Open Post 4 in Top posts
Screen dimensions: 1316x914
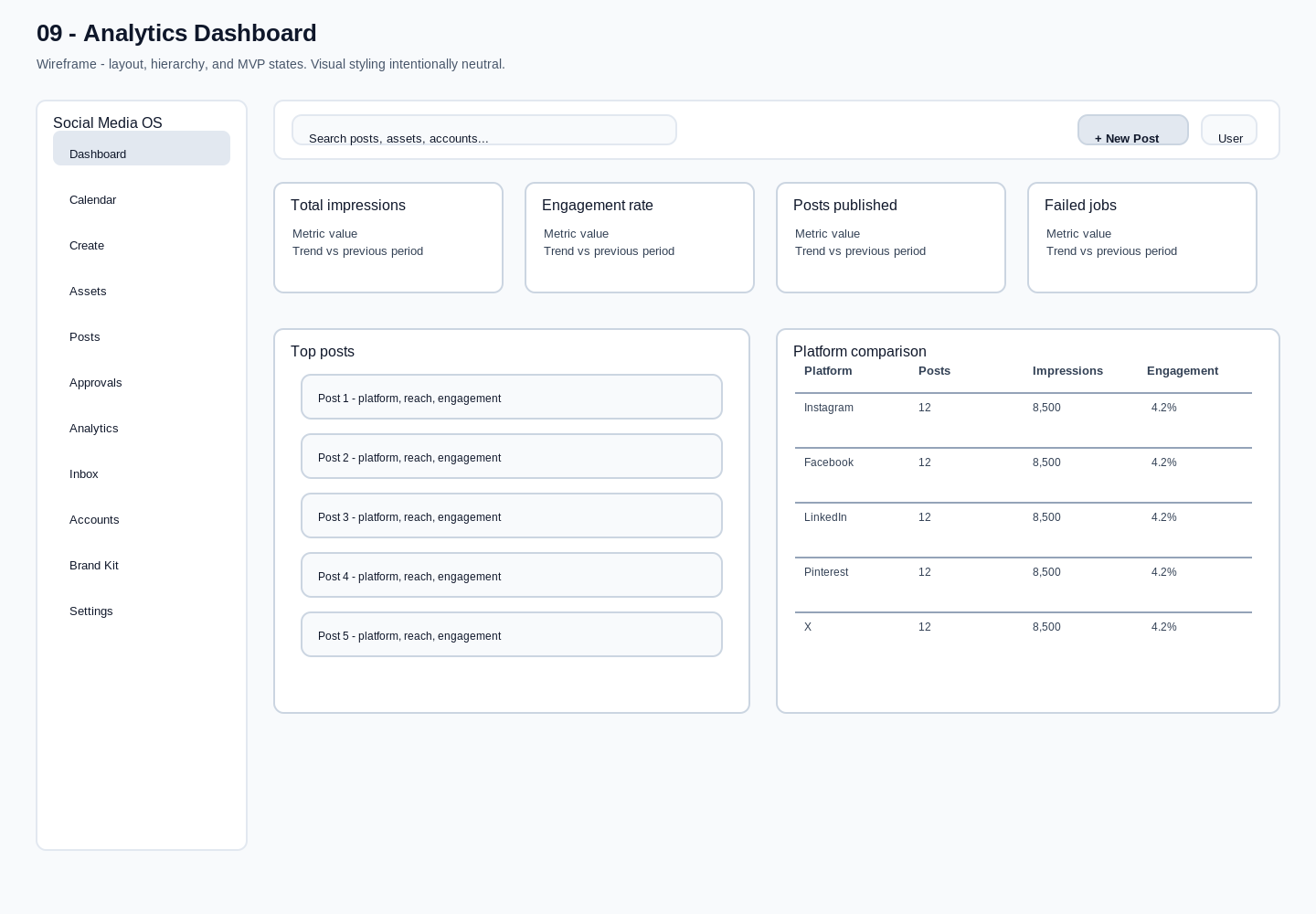click(x=512, y=575)
